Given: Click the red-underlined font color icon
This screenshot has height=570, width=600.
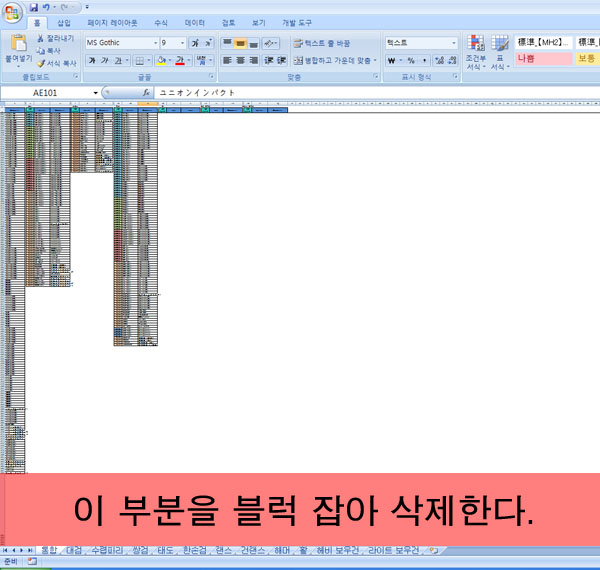Looking at the screenshot, I should (x=180, y=60).
